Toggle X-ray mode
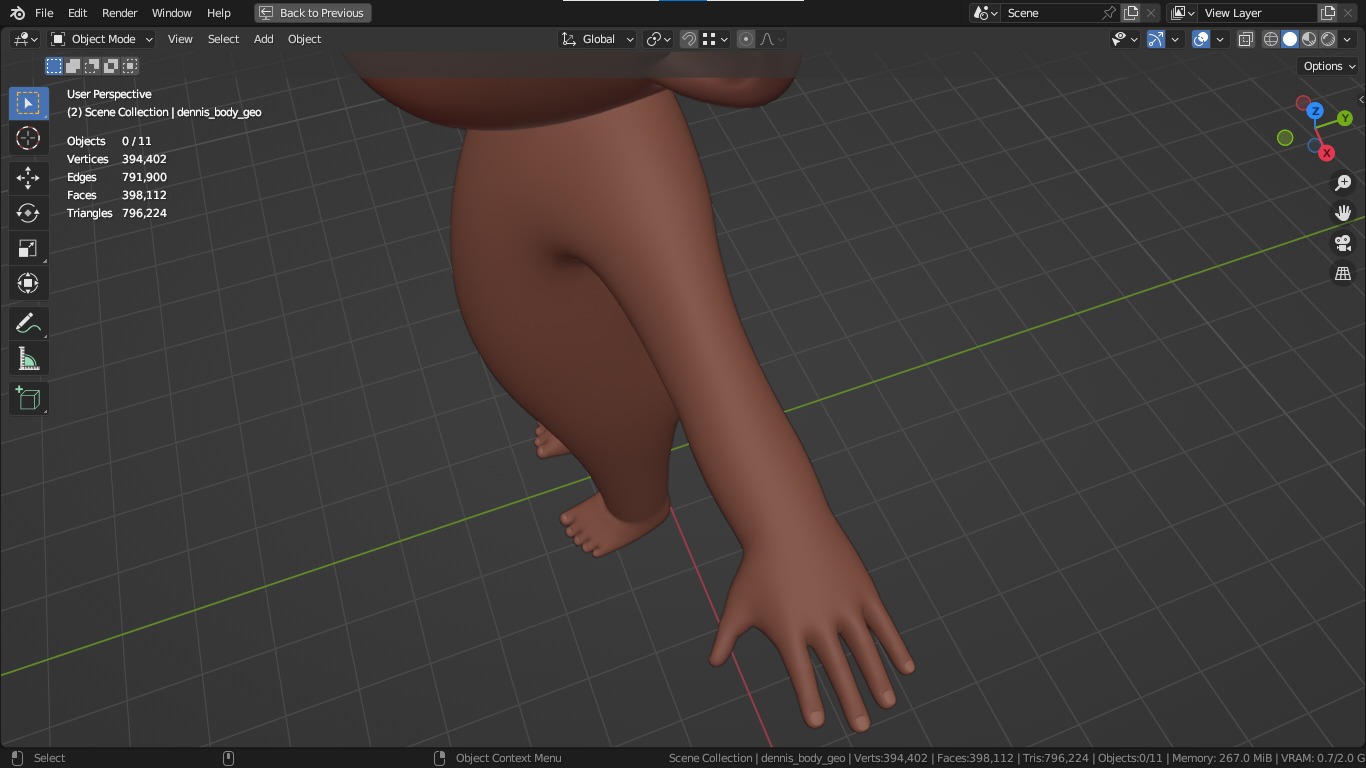 point(1246,39)
